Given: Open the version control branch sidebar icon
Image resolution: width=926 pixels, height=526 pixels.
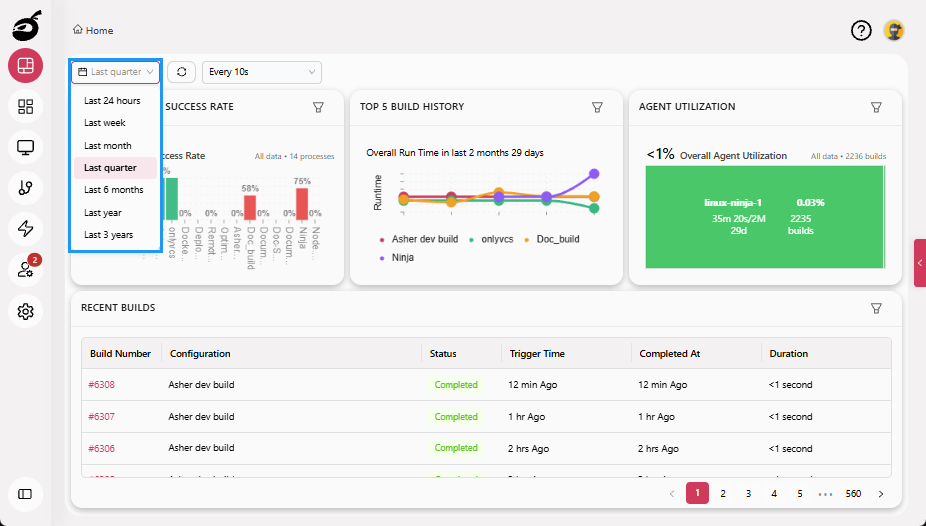Looking at the screenshot, I should pyautogui.click(x=25, y=188).
